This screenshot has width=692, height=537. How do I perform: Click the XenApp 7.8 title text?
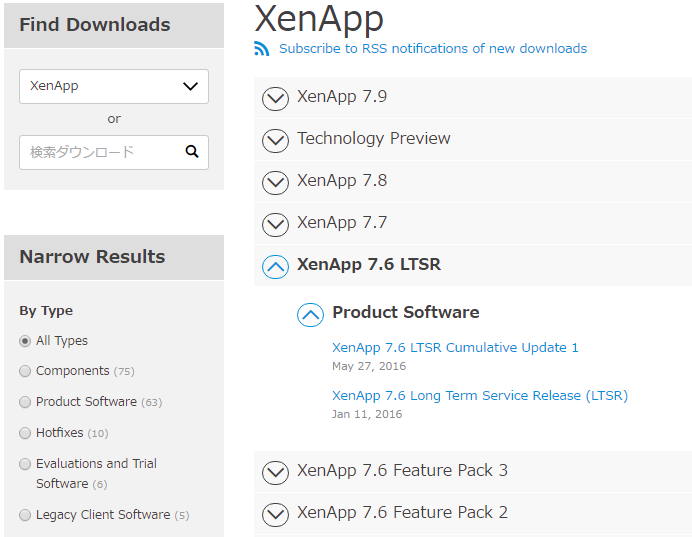coord(342,180)
